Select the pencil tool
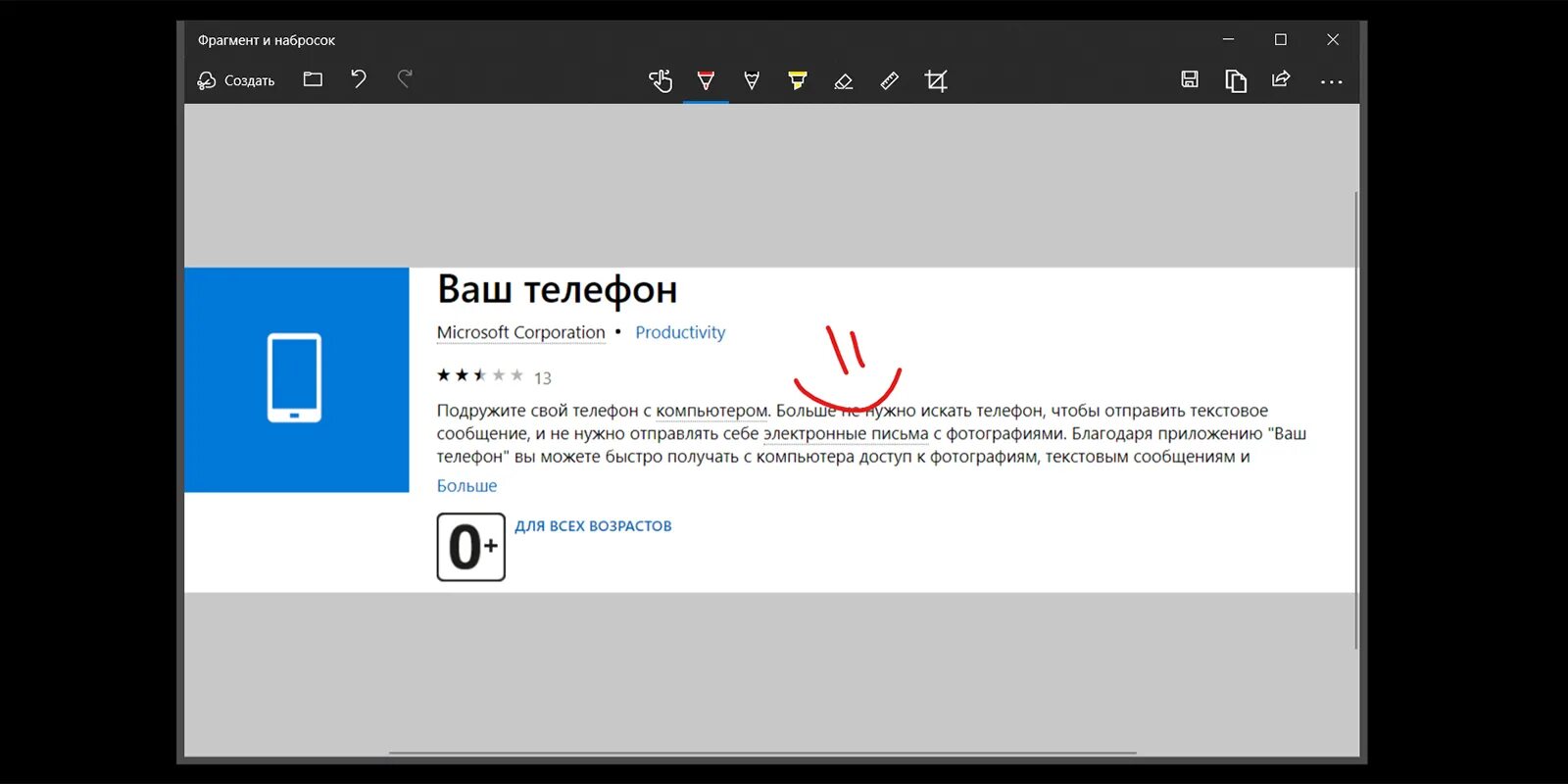 (x=752, y=80)
